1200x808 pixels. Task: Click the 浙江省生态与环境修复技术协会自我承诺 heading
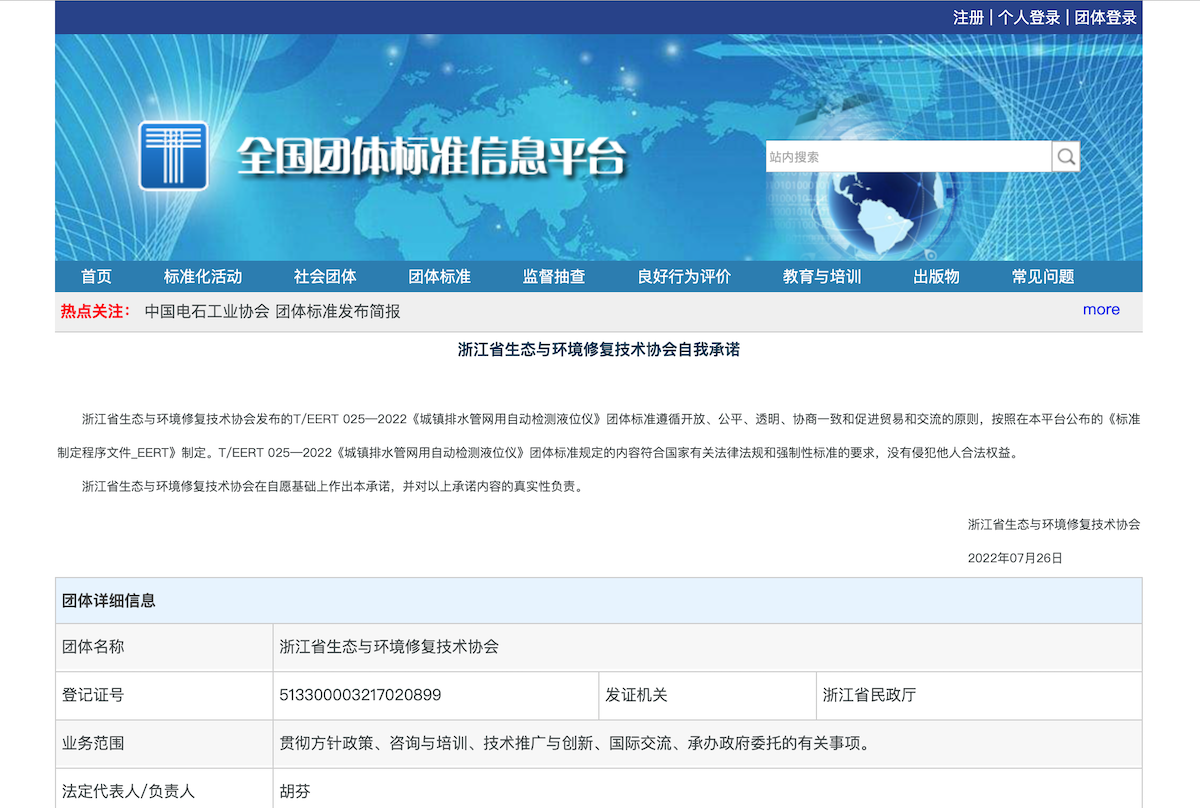(599, 350)
